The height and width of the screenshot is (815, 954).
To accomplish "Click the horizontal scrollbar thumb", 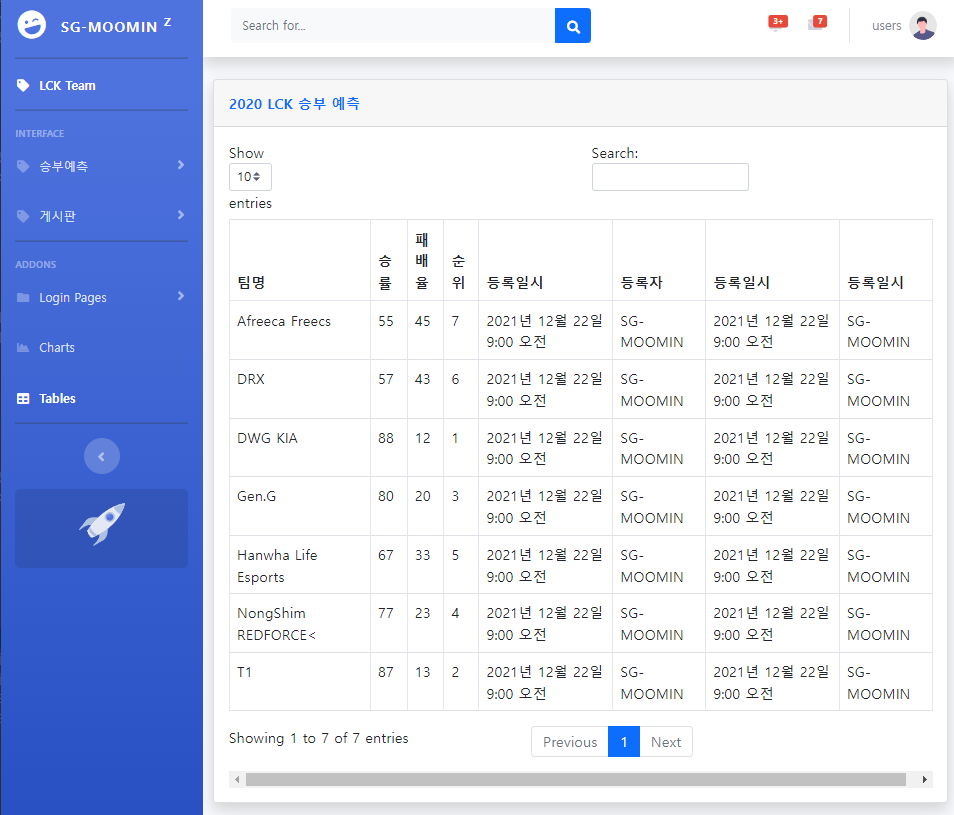I will click(x=576, y=780).
